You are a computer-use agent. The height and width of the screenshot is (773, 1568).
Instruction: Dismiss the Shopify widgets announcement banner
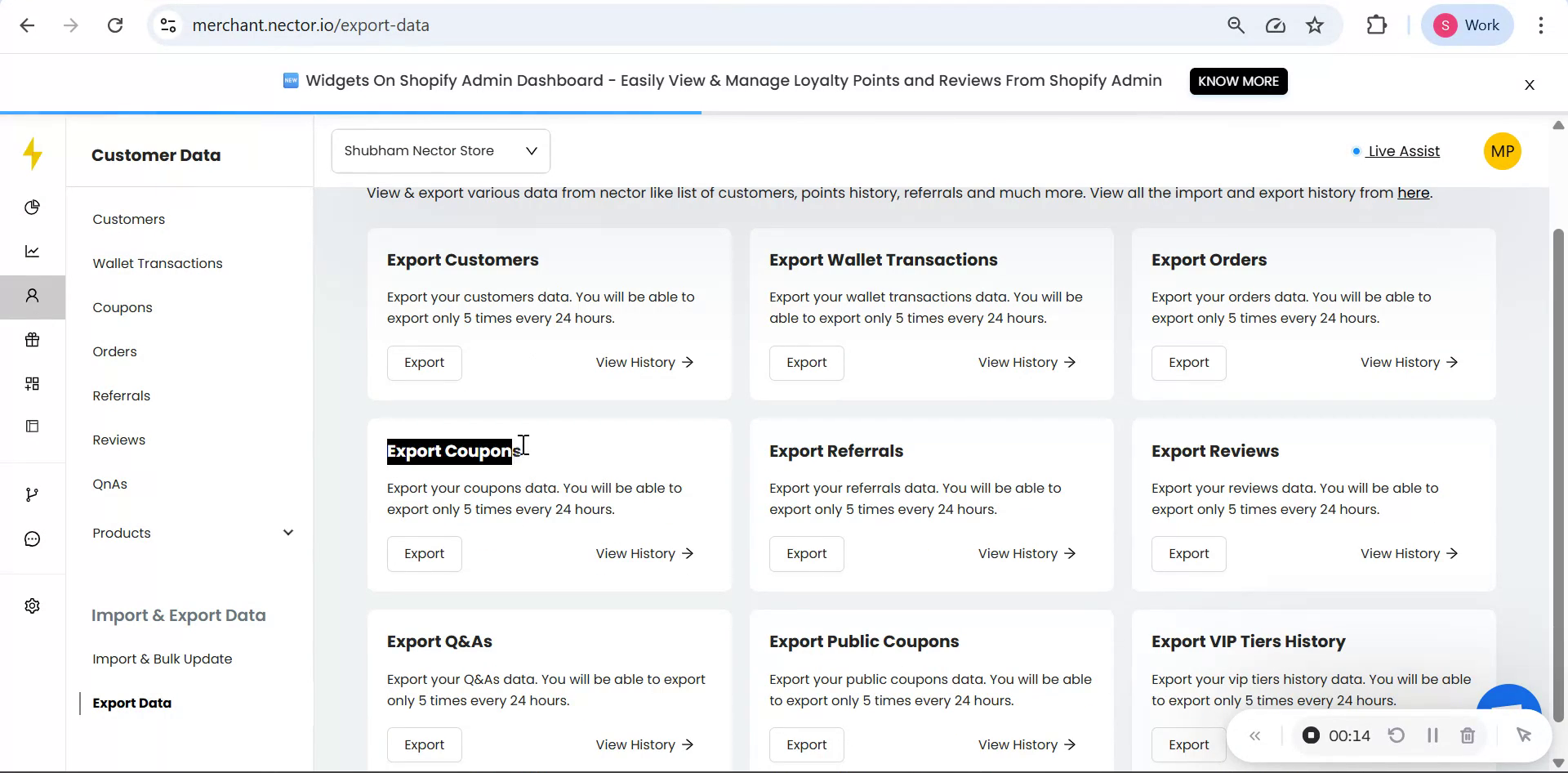point(1530,85)
